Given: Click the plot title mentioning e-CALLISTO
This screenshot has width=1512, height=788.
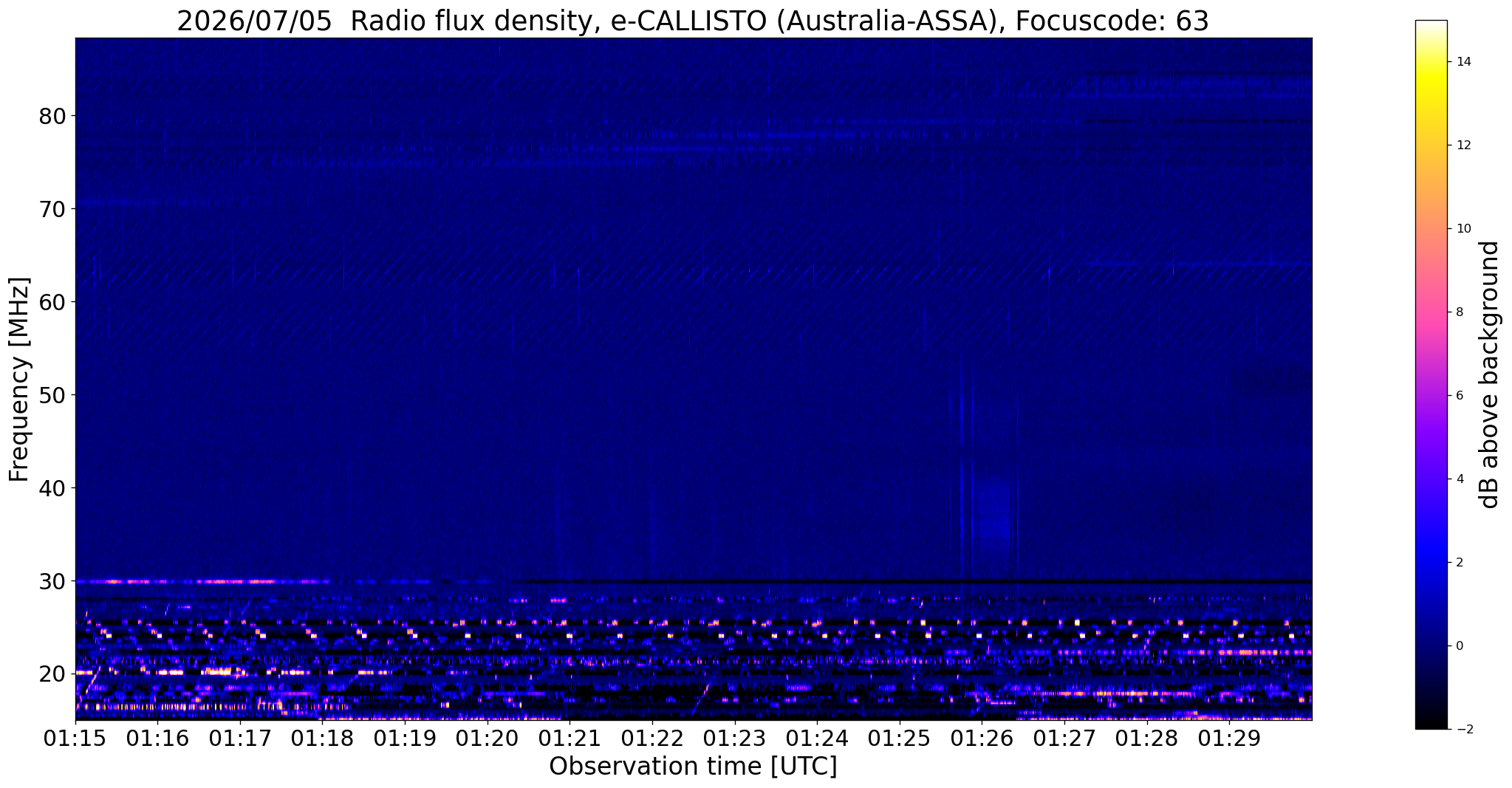Looking at the screenshot, I should pos(693,21).
